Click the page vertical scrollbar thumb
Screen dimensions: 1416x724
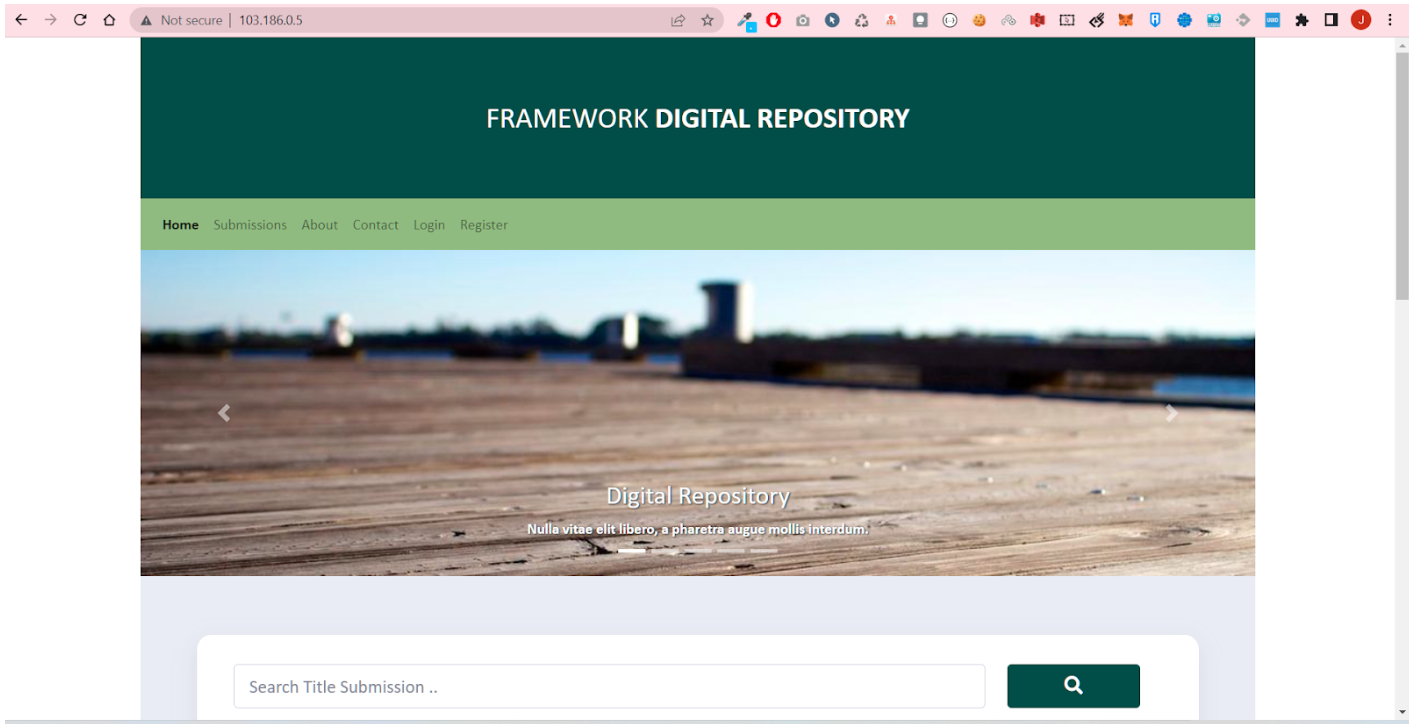click(1401, 174)
